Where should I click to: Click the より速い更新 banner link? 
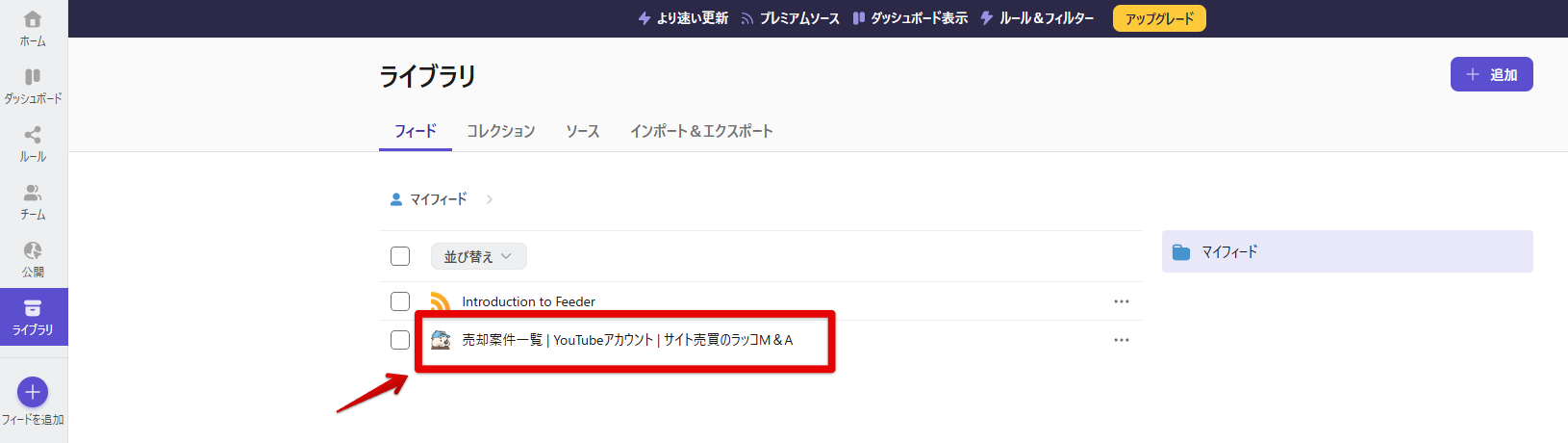[x=683, y=18]
